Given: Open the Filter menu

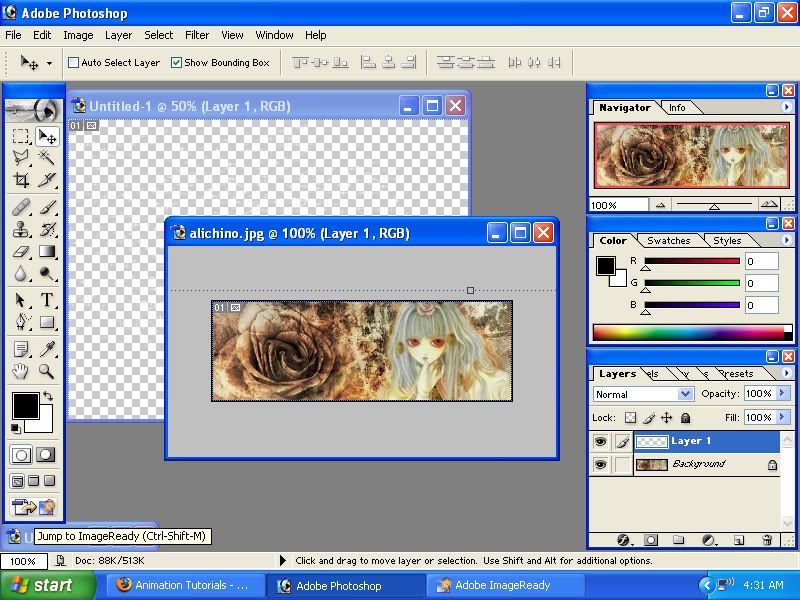Looking at the screenshot, I should pyautogui.click(x=197, y=35).
